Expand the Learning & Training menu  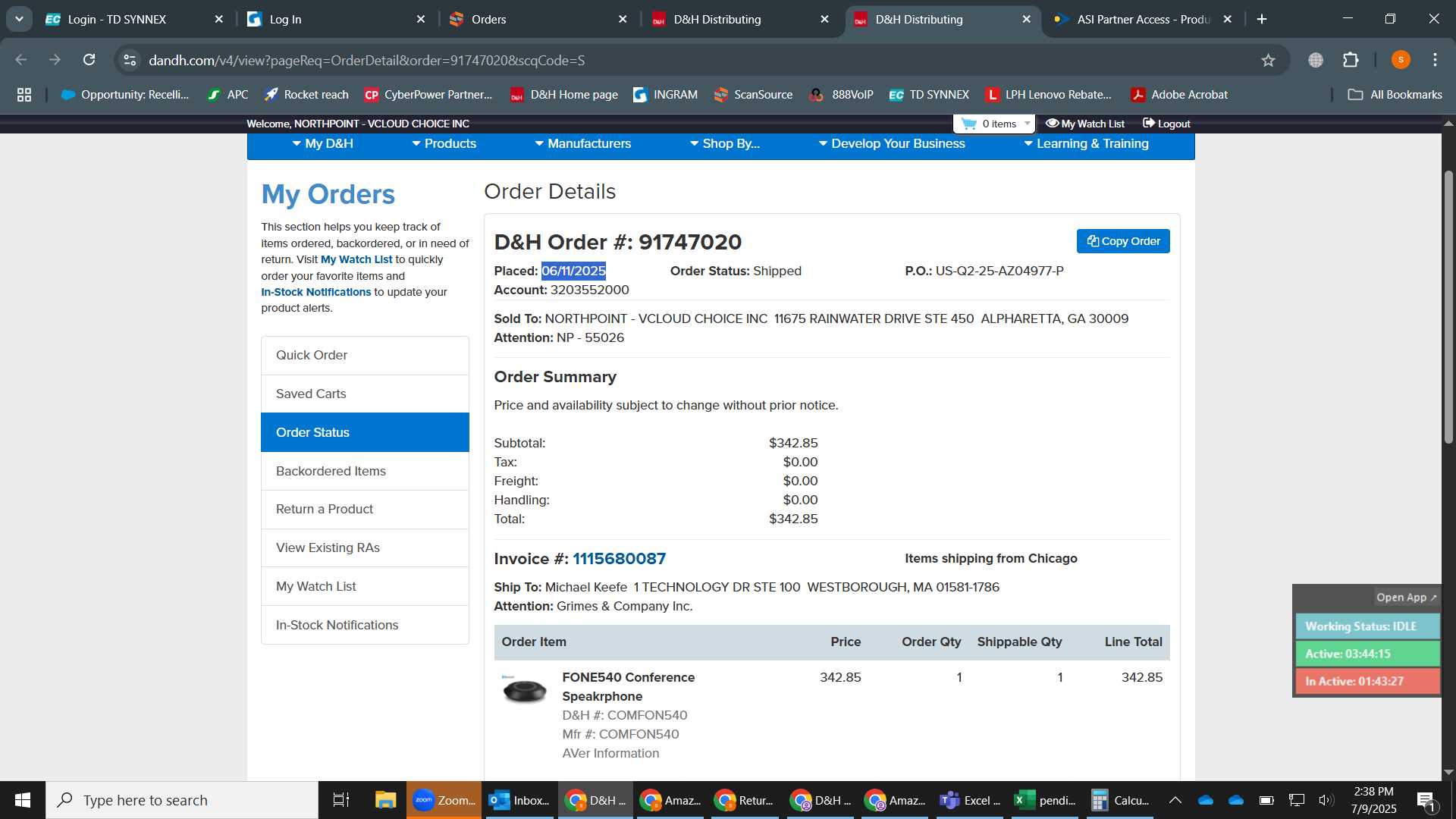[x=1086, y=143]
